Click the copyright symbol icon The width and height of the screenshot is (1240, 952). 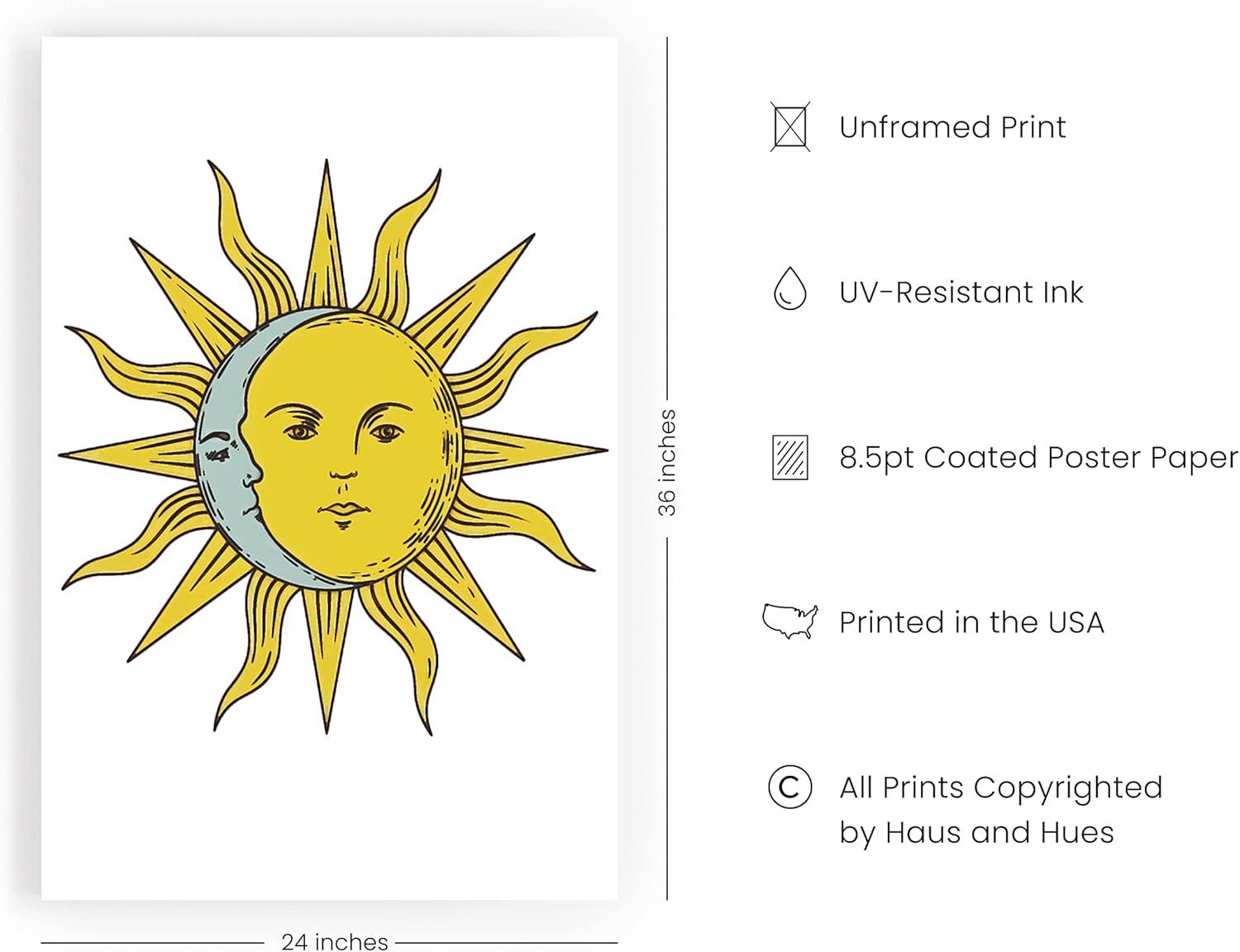(x=789, y=787)
